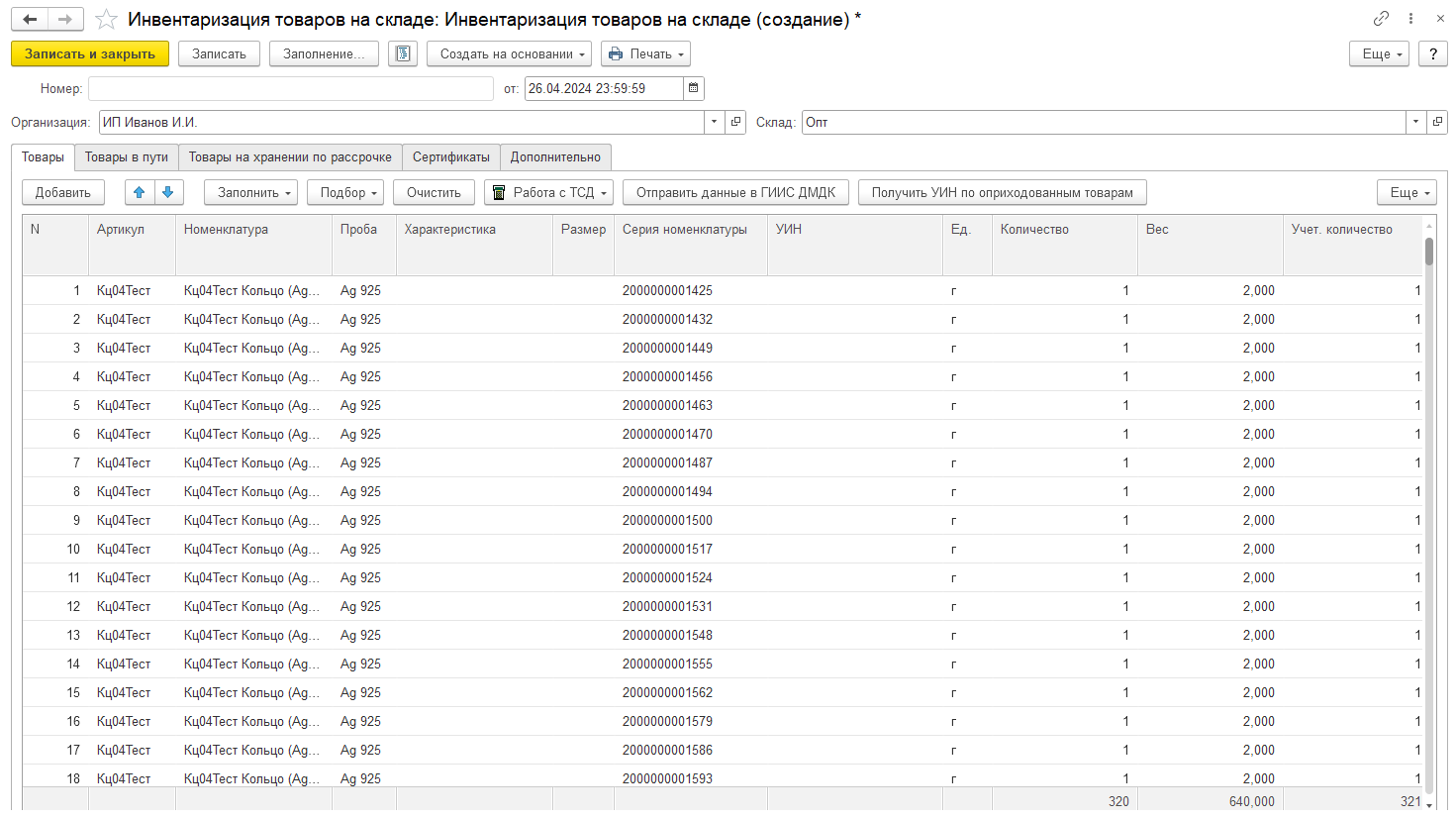The width and height of the screenshot is (1456, 819).
Task: Copy link to document via chain icon
Action: 1381,19
